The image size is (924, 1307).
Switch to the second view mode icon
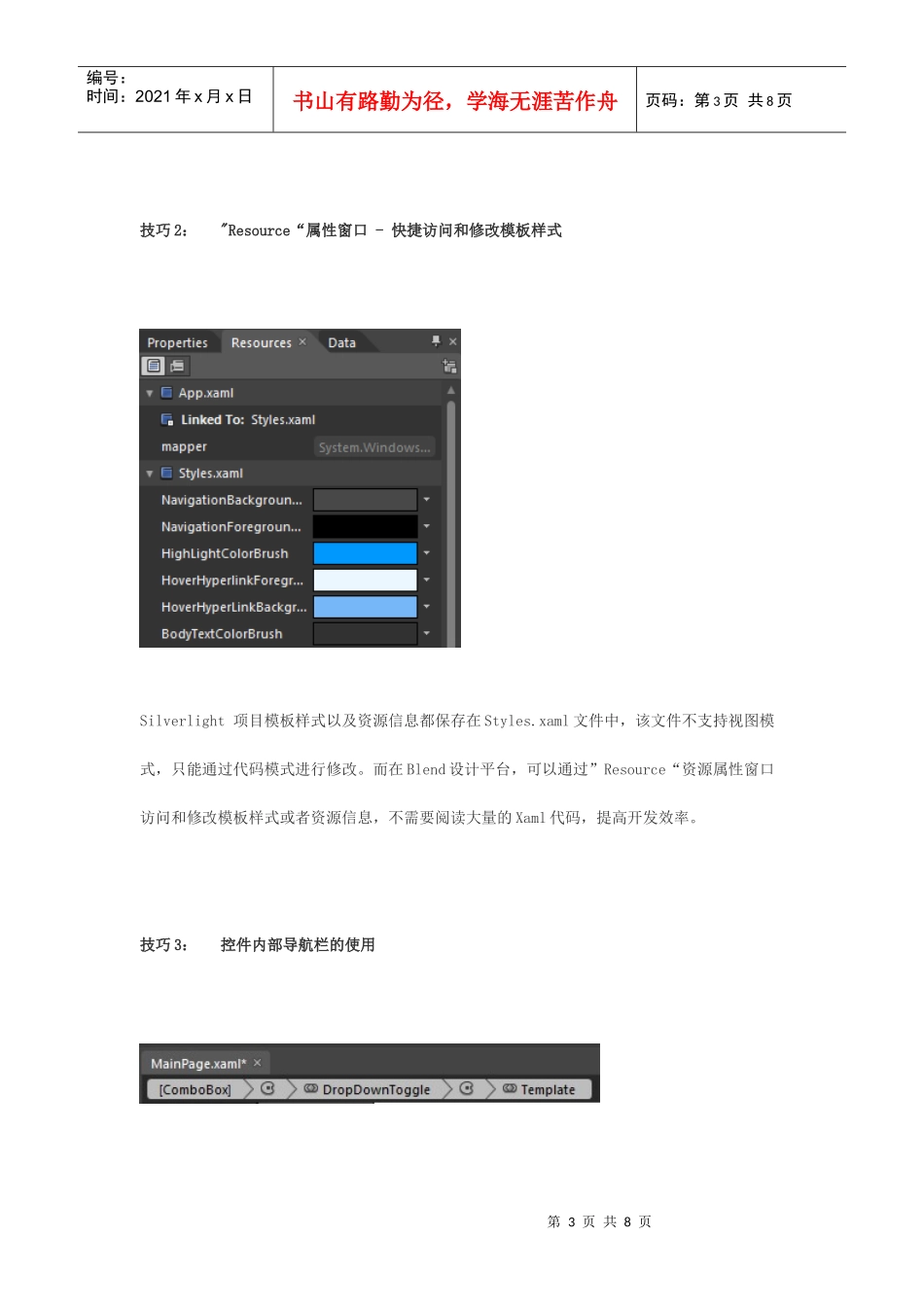(x=177, y=366)
